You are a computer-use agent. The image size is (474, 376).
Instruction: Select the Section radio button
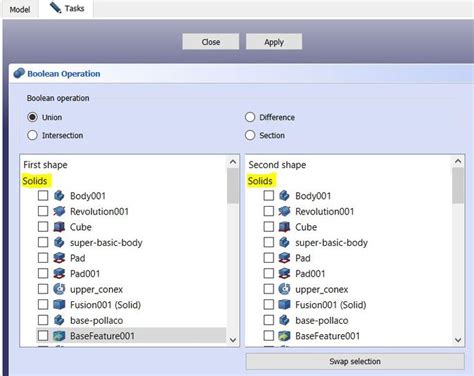pyautogui.click(x=250, y=135)
